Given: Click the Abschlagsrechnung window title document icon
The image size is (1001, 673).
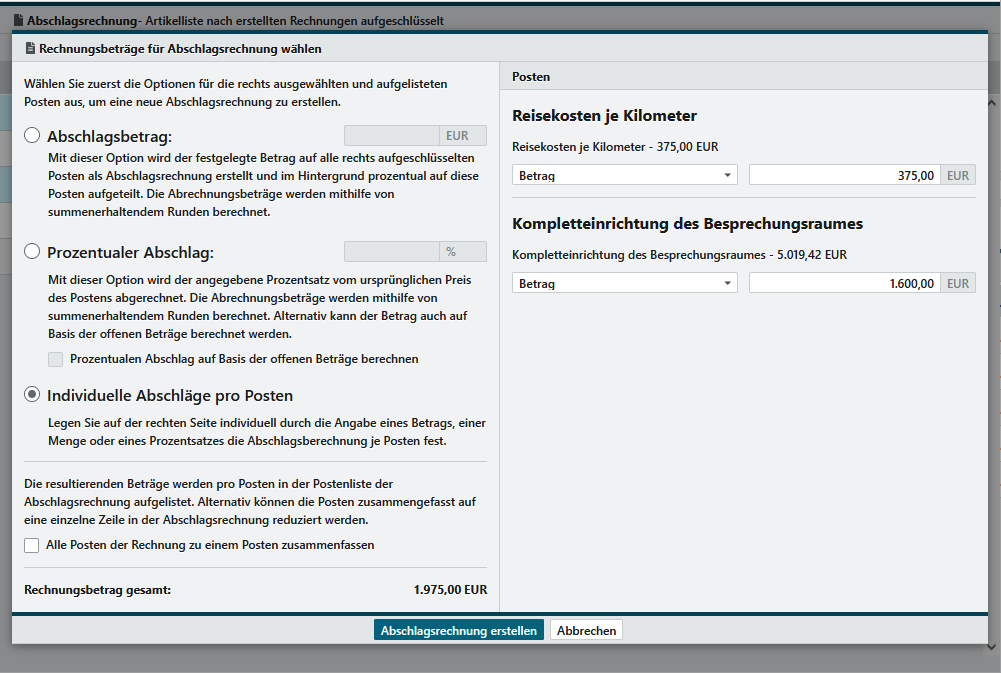Looking at the screenshot, I should pyautogui.click(x=19, y=20).
